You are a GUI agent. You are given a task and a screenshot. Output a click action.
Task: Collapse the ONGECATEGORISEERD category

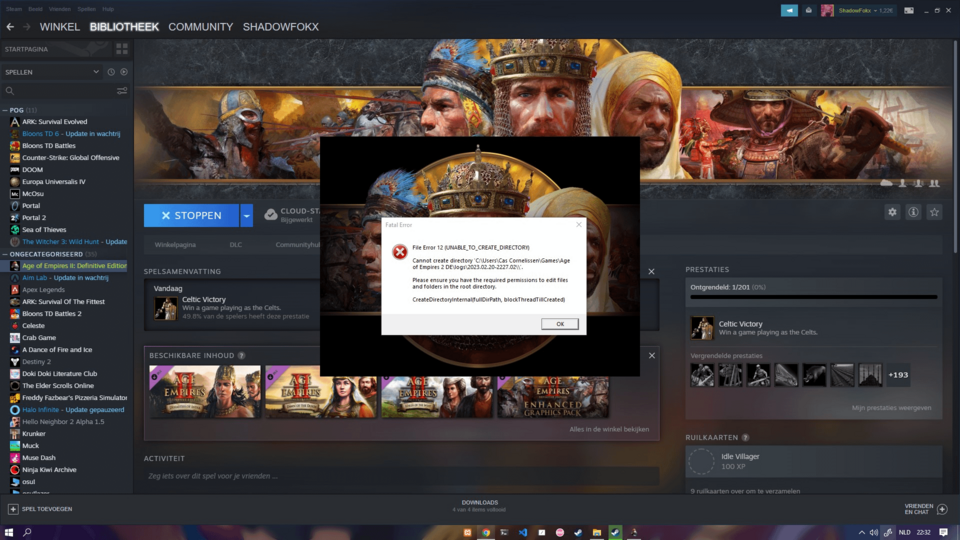[x=5, y=254]
